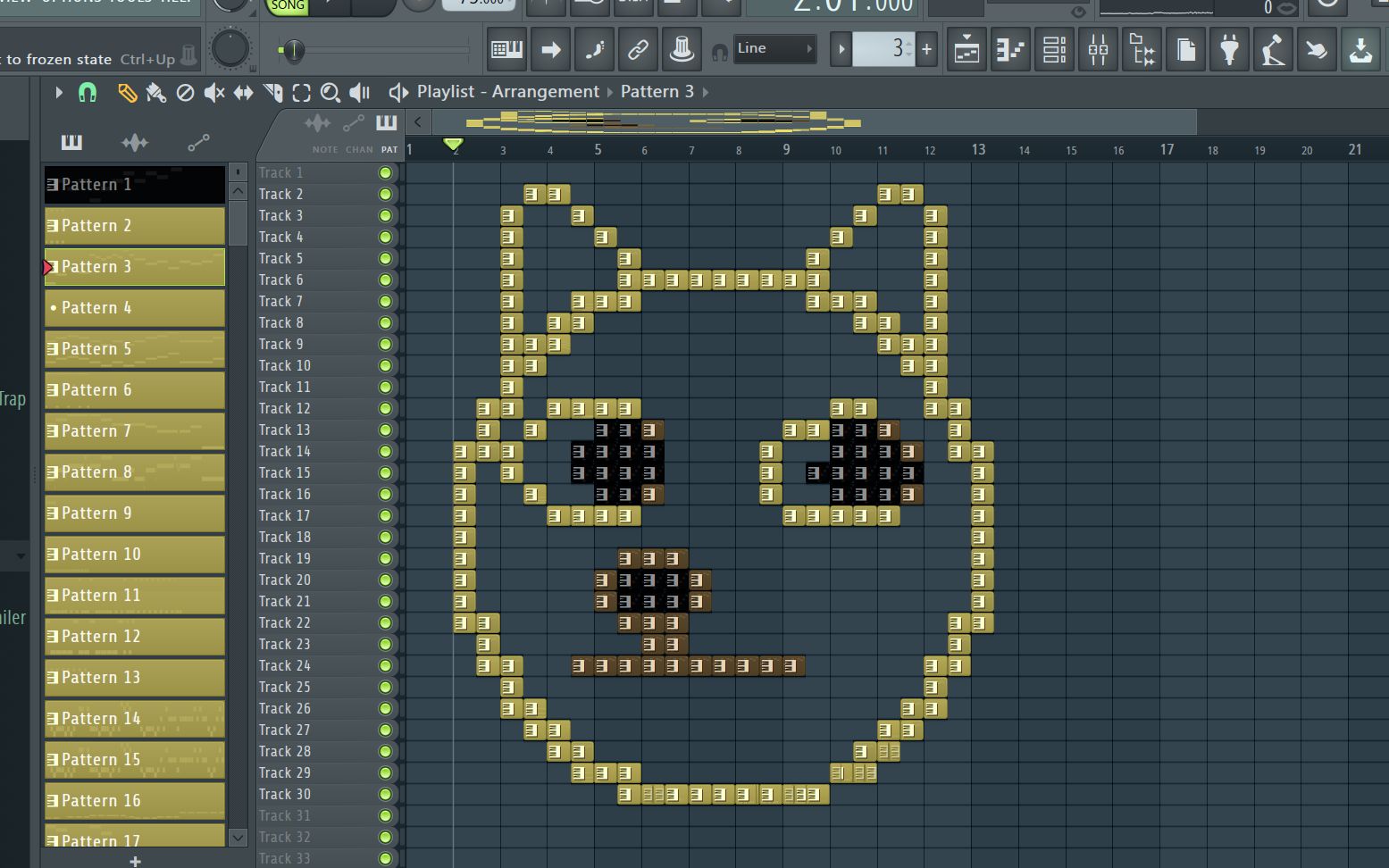Click the playlist overview minimap strip
Image resolution: width=1389 pixels, height=868 pixels.
814,121
